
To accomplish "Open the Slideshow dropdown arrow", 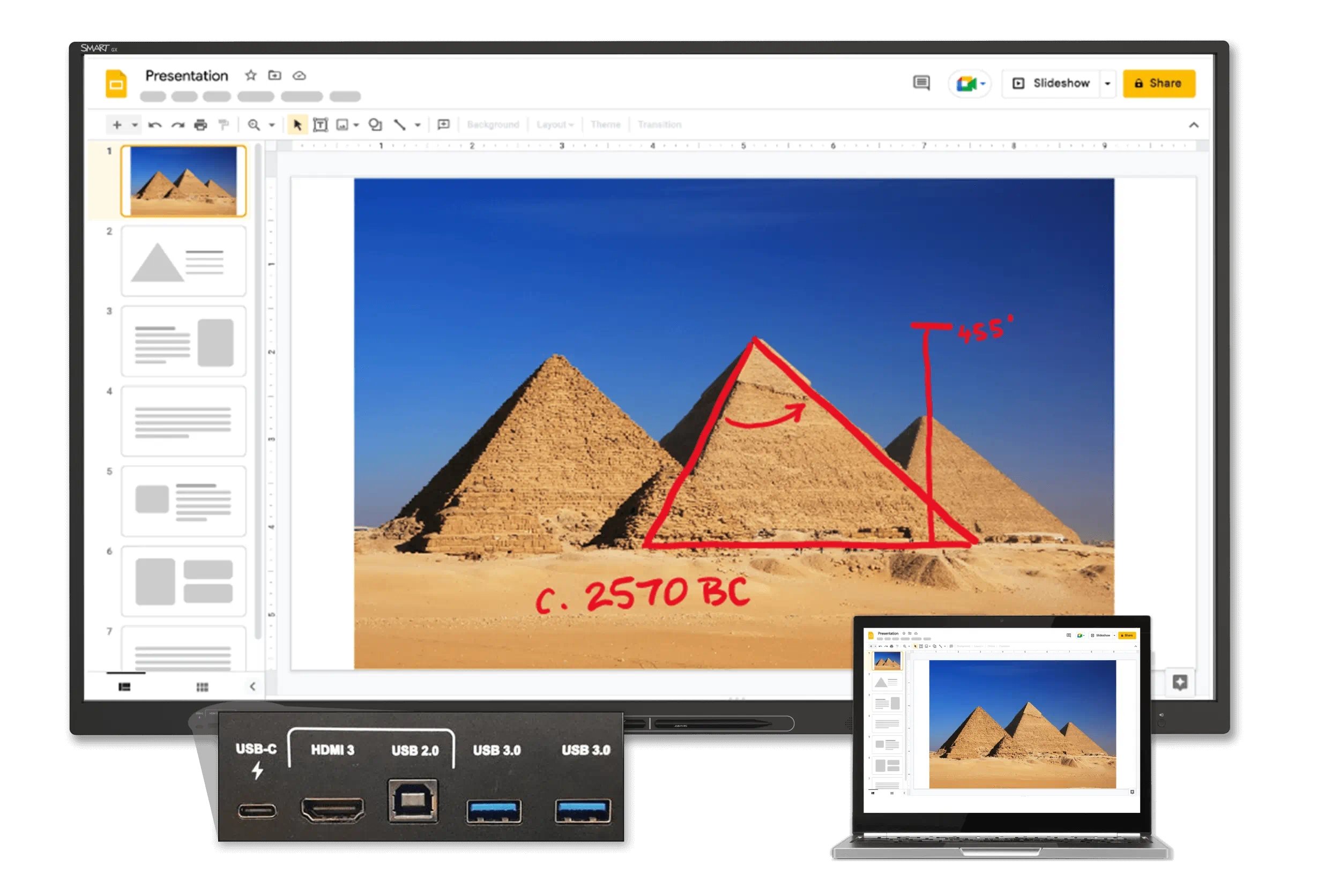I will coord(1106,84).
